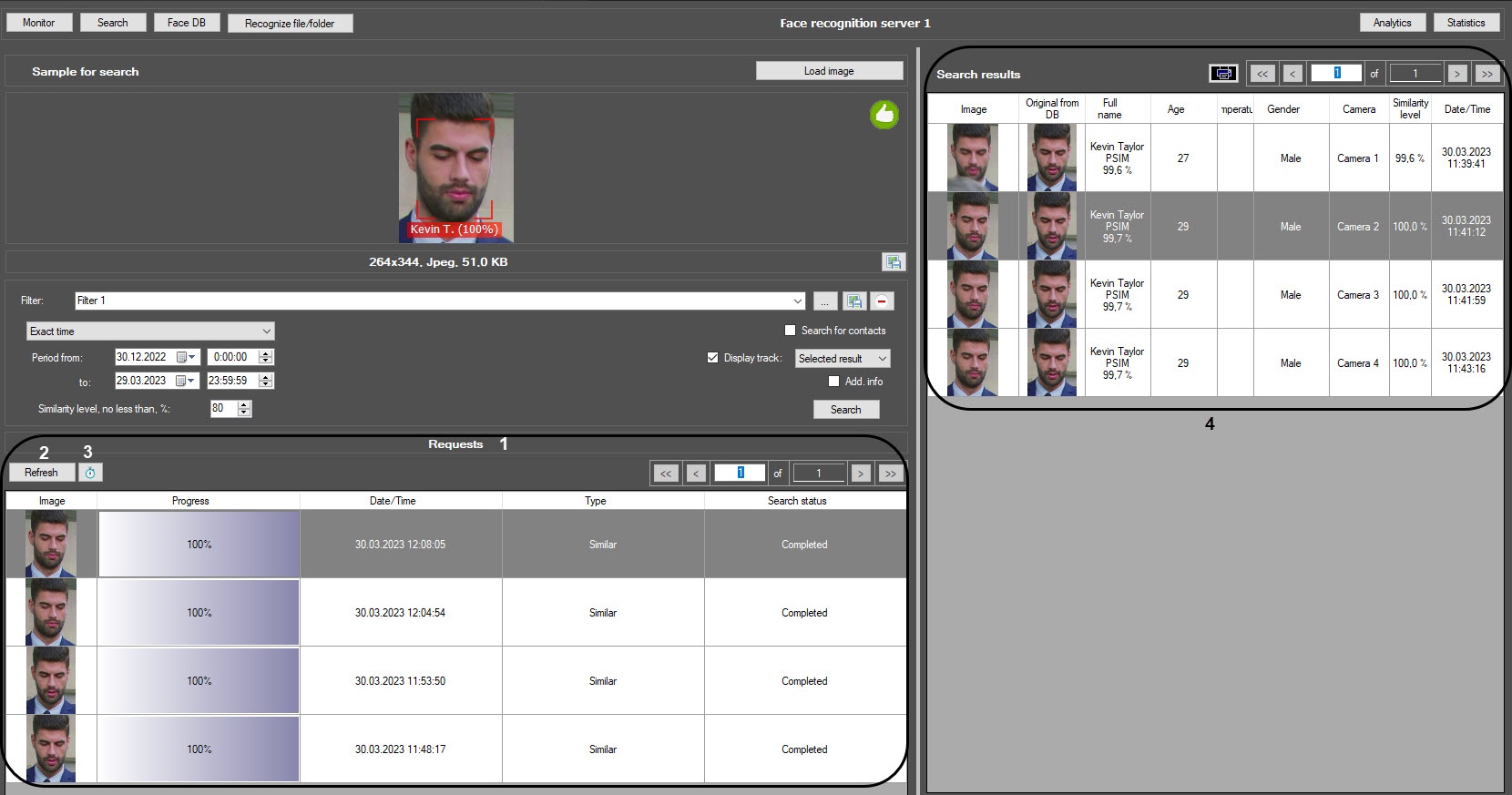Go to previous page of Requests list
1512x795 pixels.
696,474
